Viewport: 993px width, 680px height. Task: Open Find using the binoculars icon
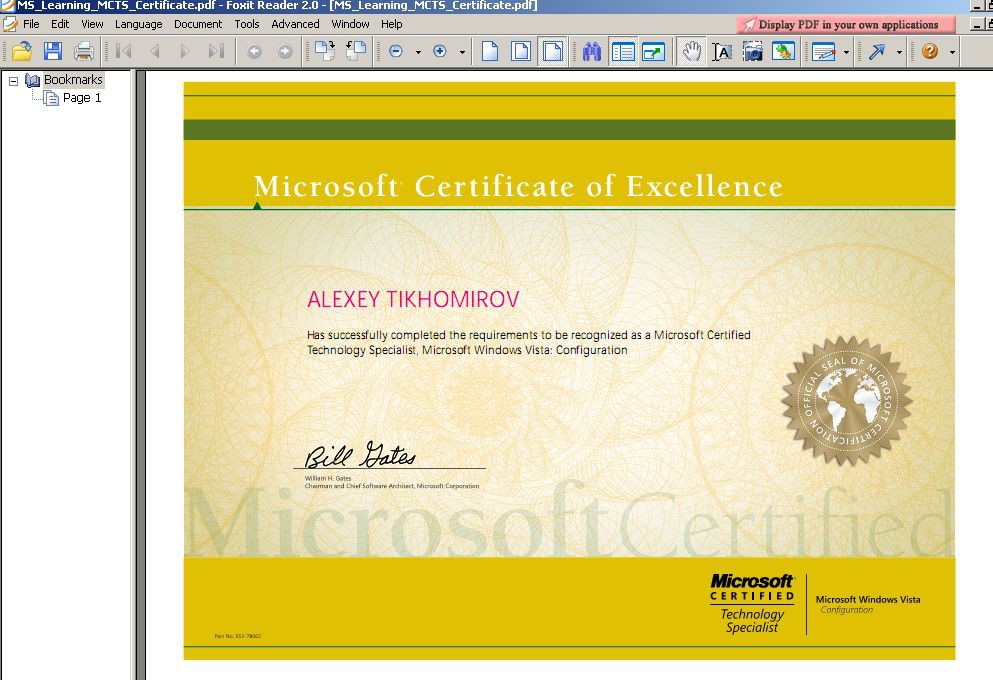[591, 51]
